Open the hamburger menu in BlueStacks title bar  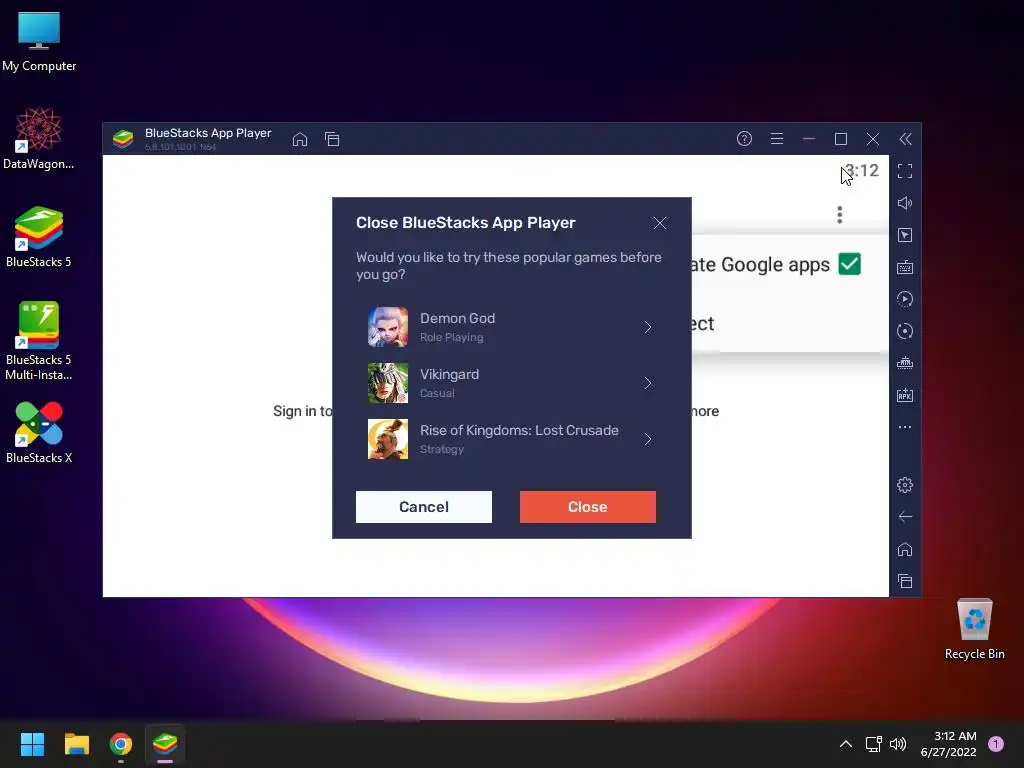[776, 138]
